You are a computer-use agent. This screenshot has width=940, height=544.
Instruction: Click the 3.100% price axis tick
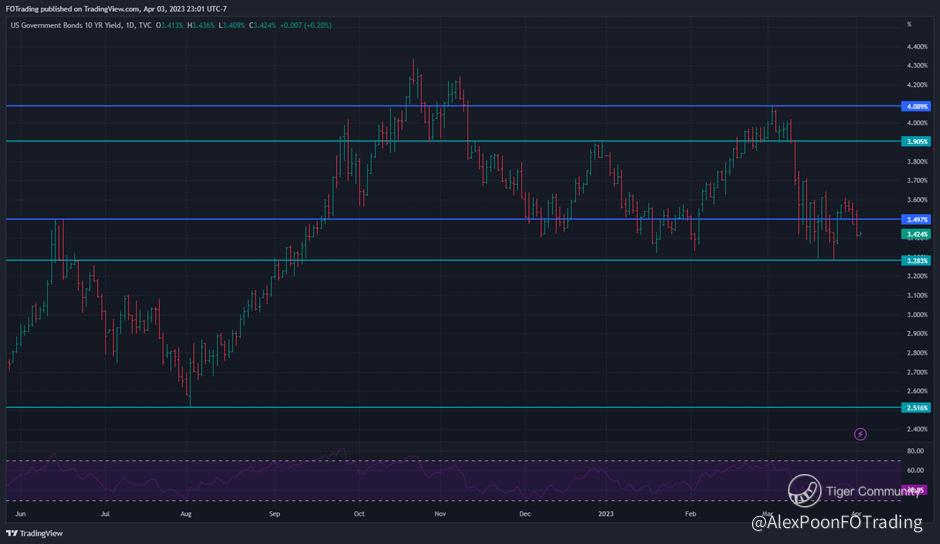coord(917,295)
